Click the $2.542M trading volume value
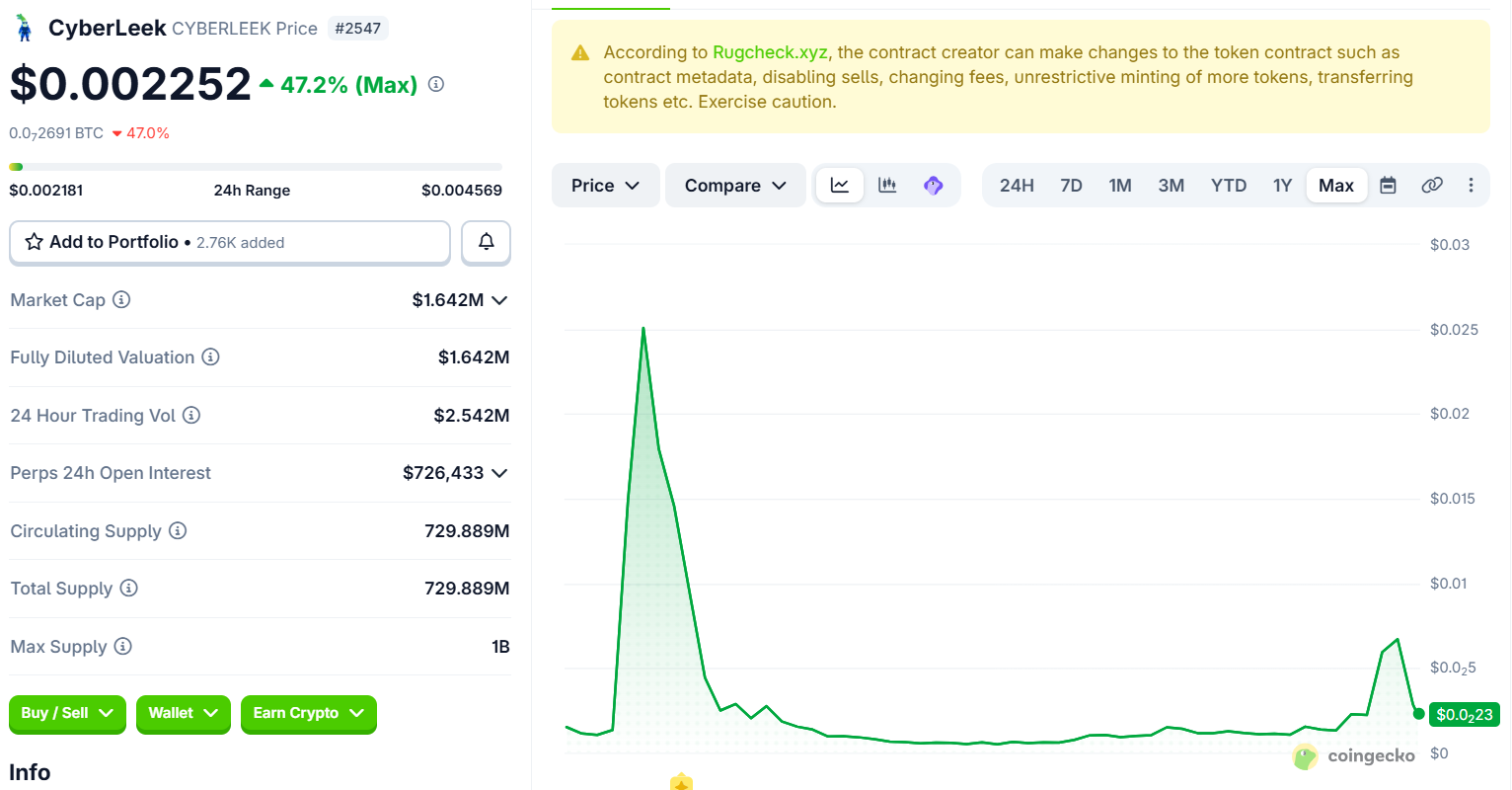 pyautogui.click(x=472, y=416)
